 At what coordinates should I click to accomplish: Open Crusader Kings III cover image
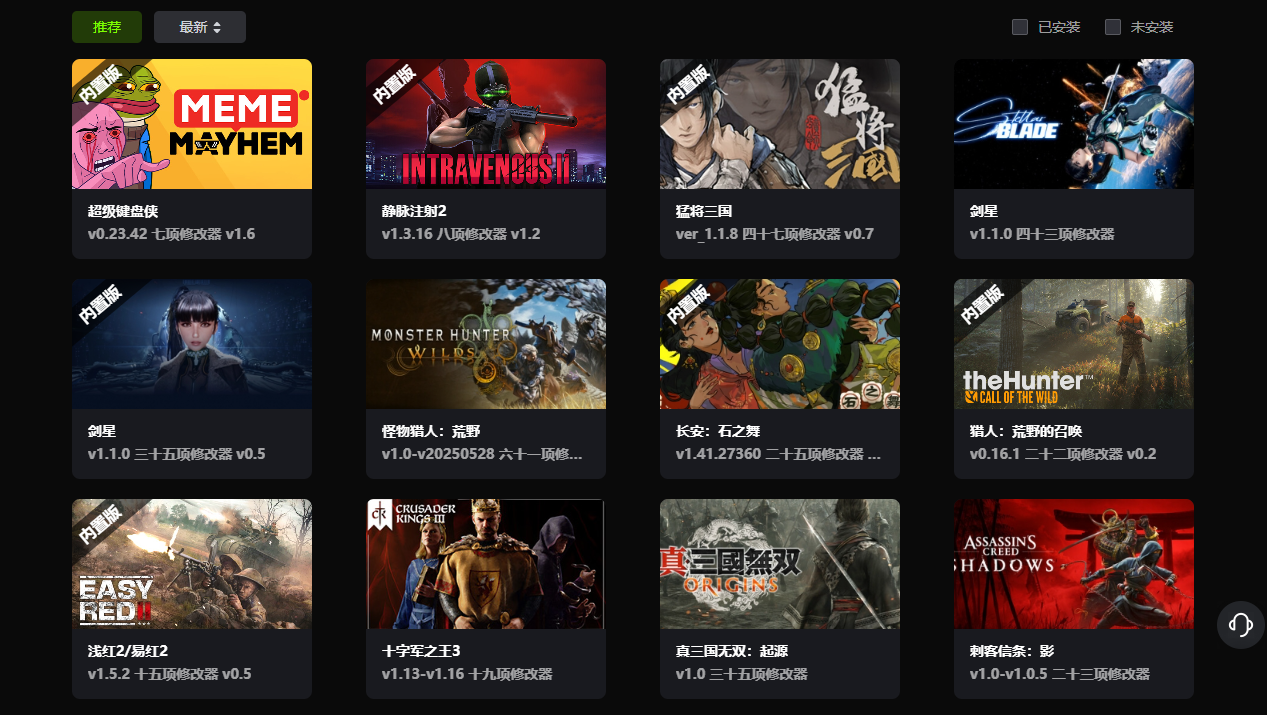[x=486, y=564]
